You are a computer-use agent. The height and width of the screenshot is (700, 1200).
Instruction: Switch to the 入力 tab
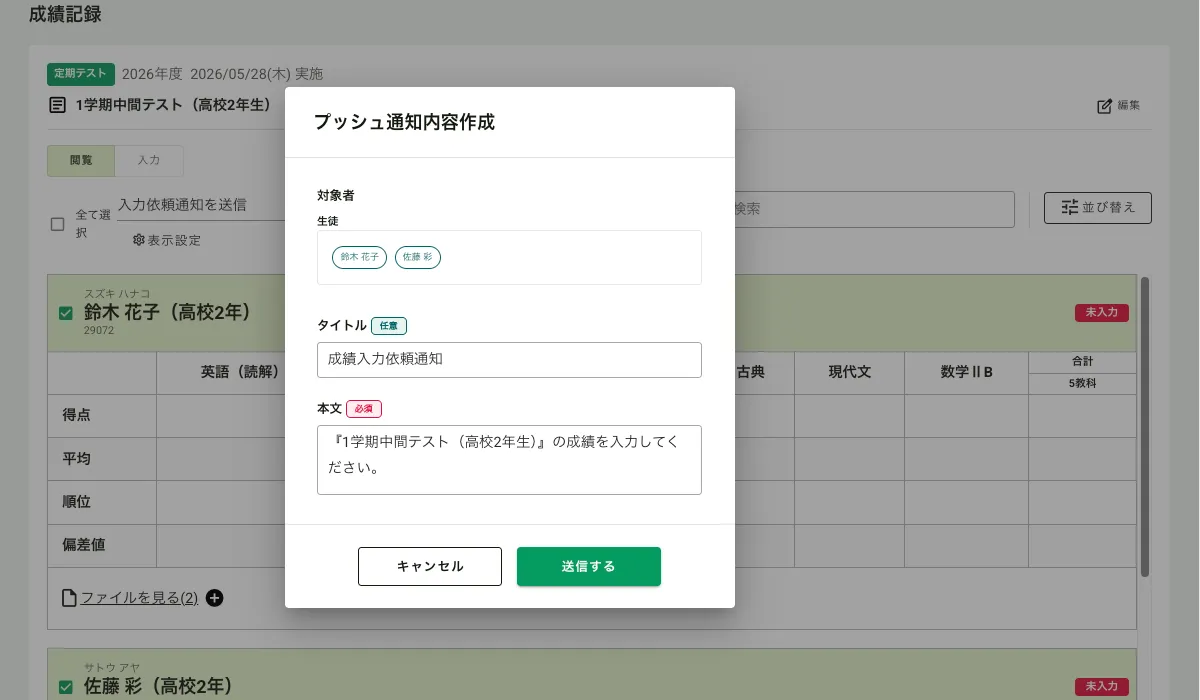149,160
